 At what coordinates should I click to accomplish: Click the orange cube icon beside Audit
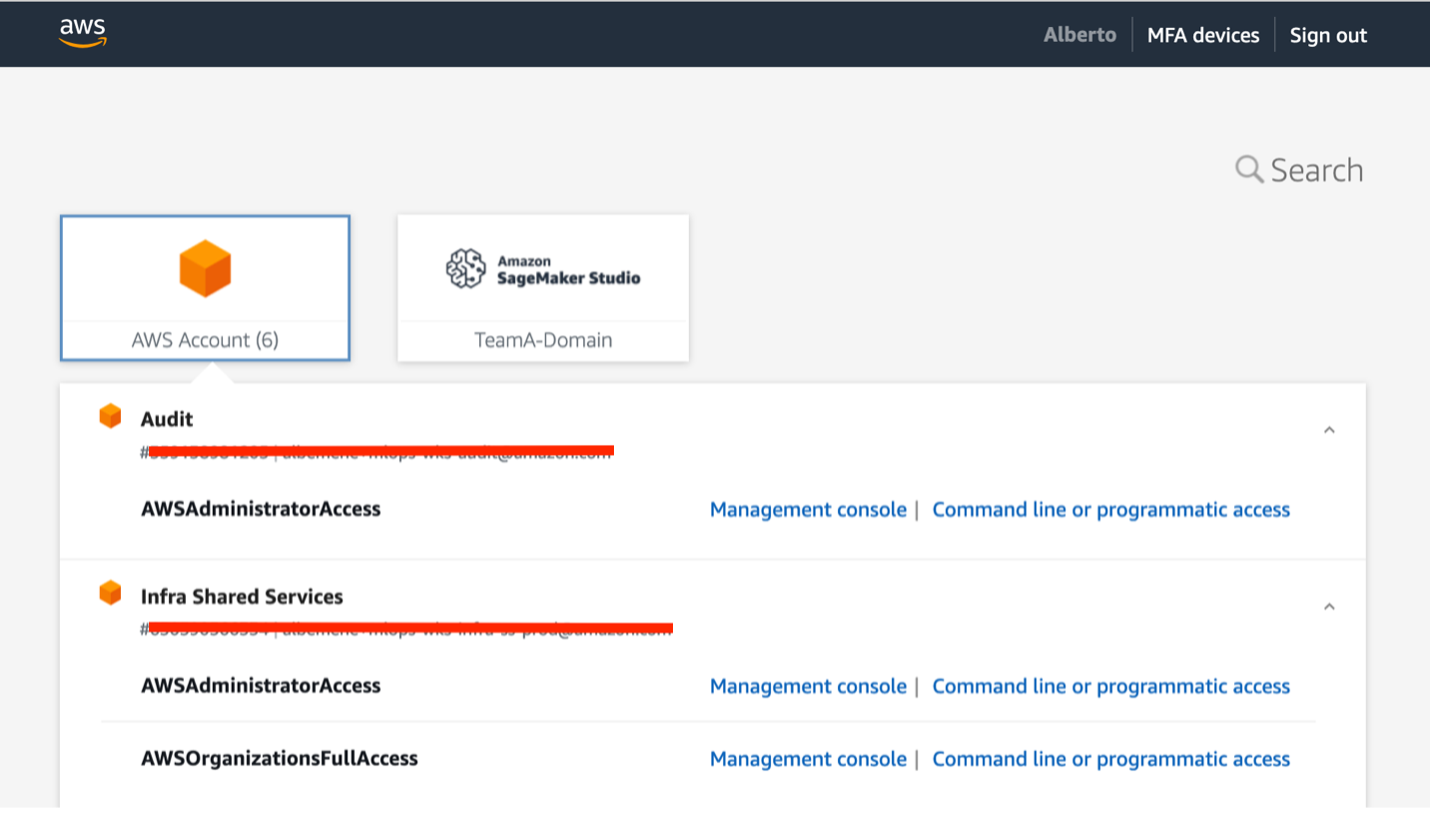point(110,416)
